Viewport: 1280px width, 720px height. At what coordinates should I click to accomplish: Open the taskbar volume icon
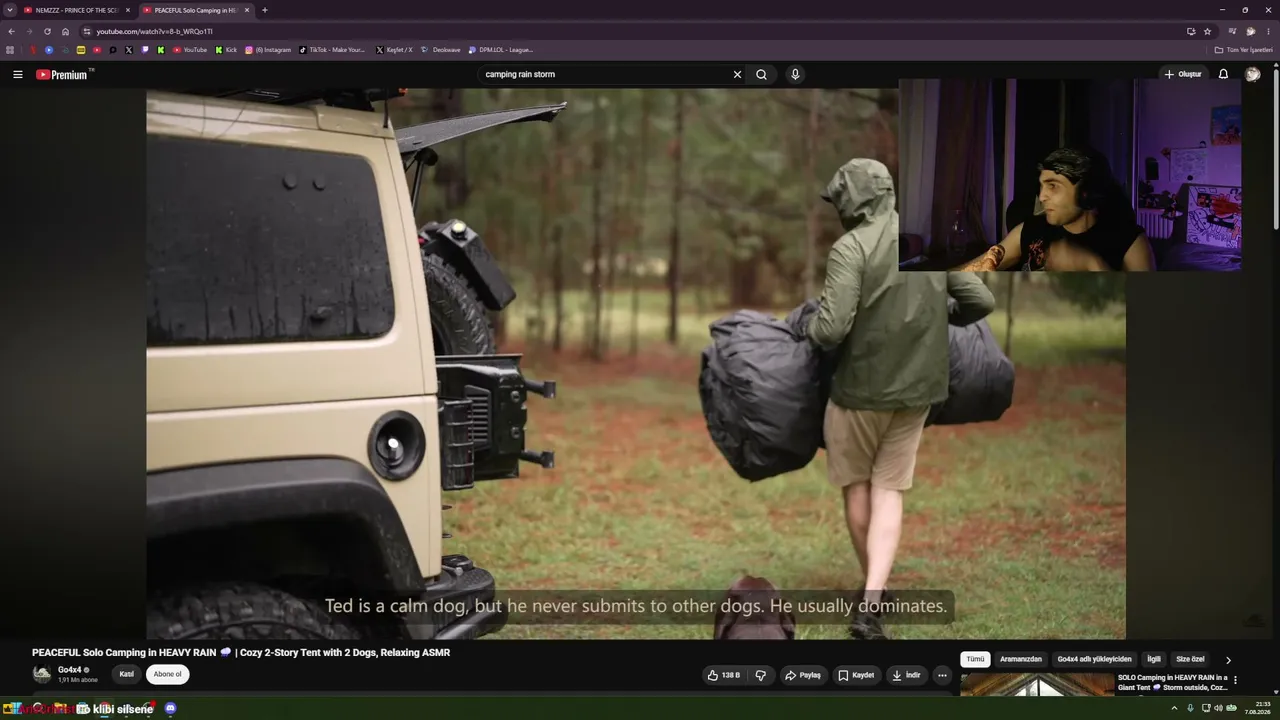point(1218,708)
